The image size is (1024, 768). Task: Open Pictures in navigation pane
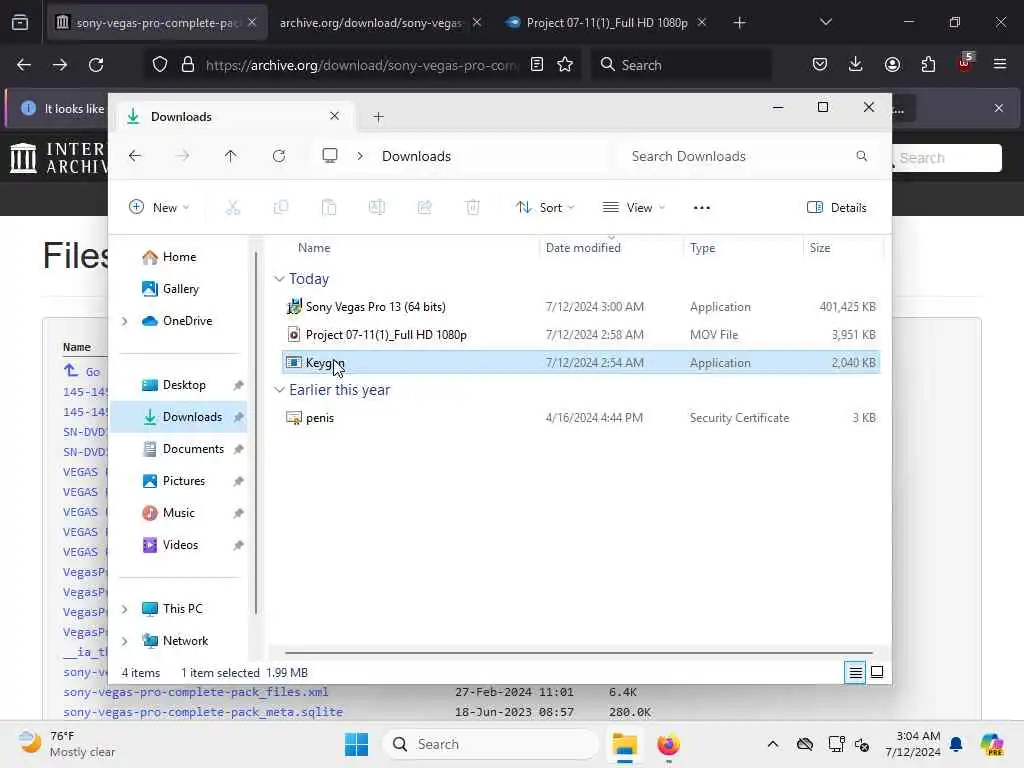[x=184, y=481]
